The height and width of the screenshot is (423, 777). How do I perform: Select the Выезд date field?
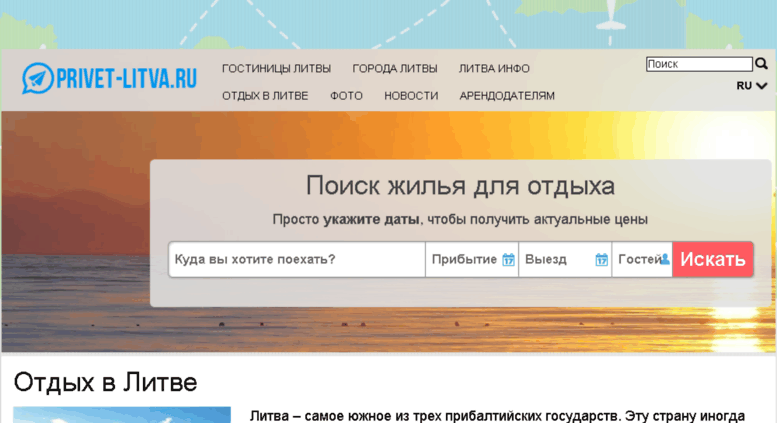tap(565, 260)
